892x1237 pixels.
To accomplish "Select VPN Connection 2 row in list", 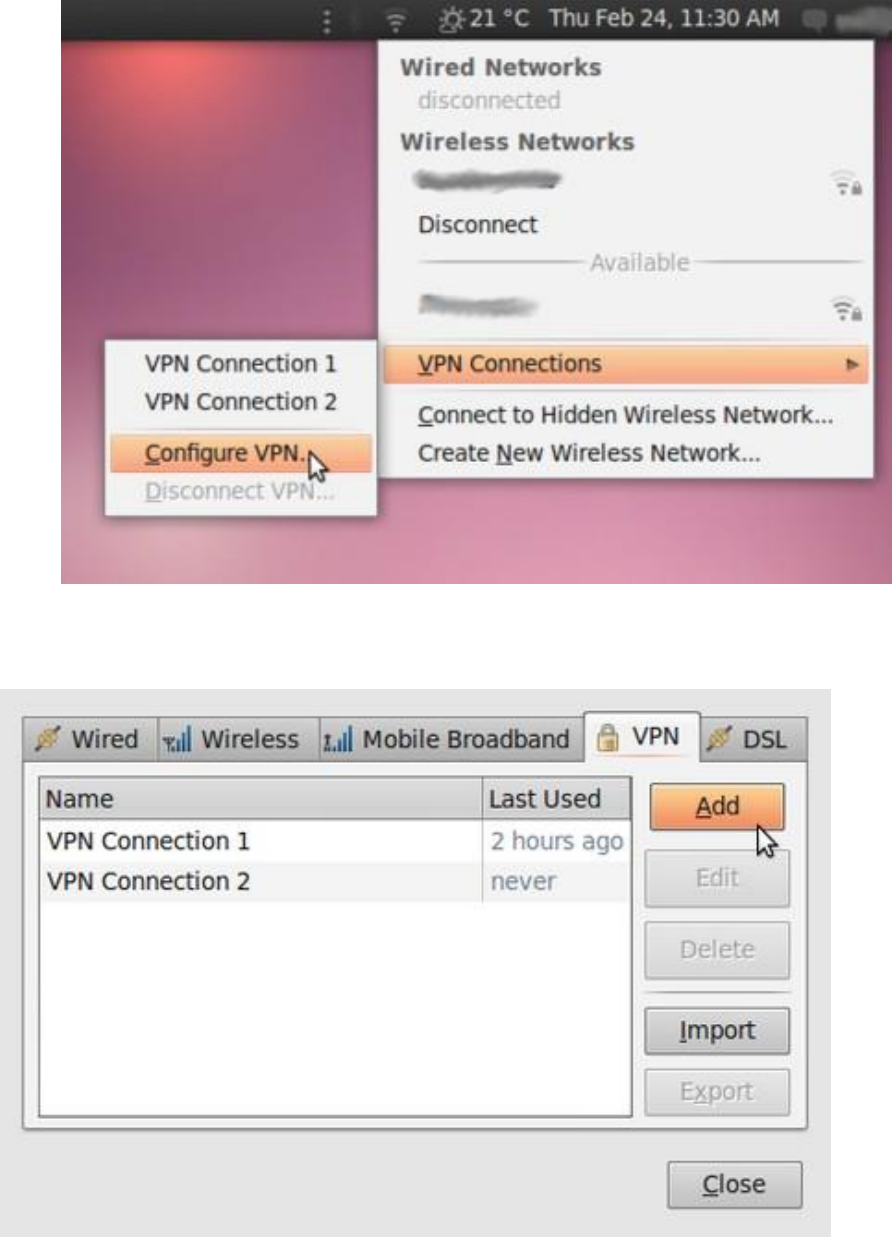I will (x=335, y=882).
